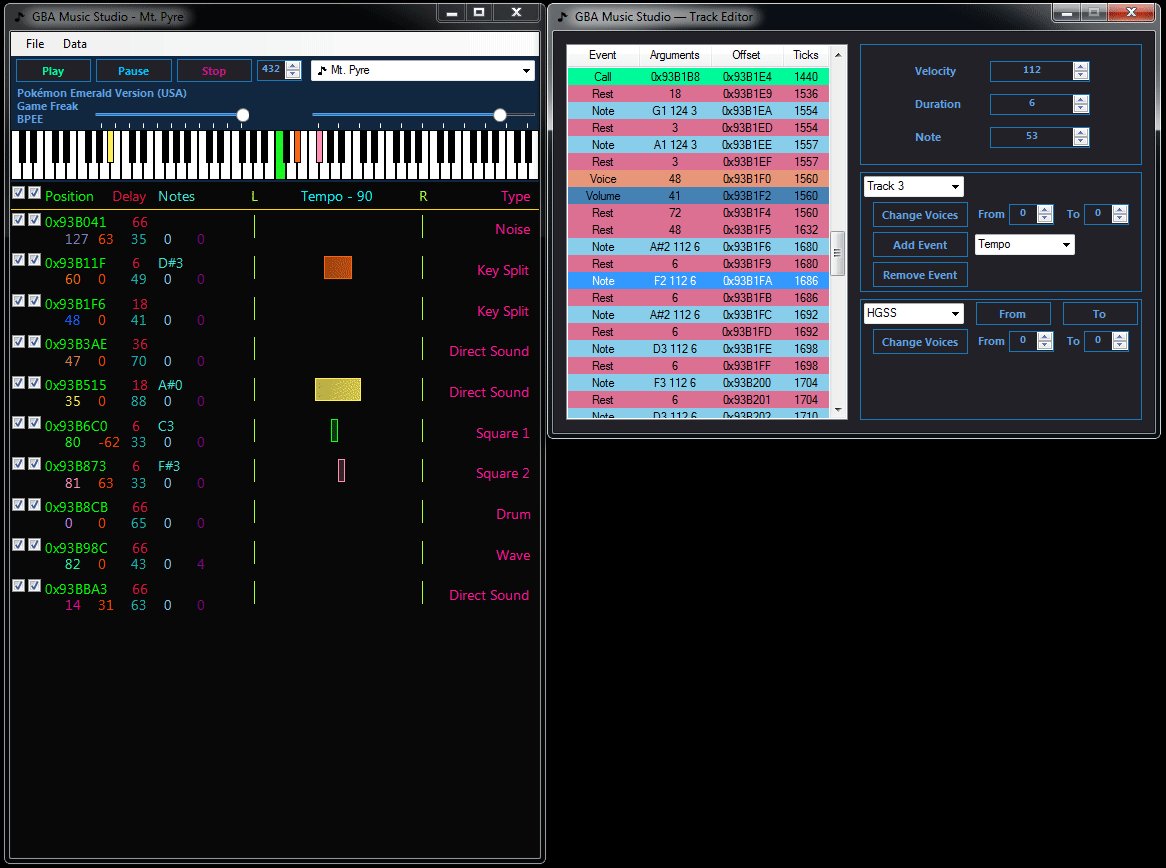
Task: Toggle first checkbox of track 0x93B11F
Action: [19, 260]
